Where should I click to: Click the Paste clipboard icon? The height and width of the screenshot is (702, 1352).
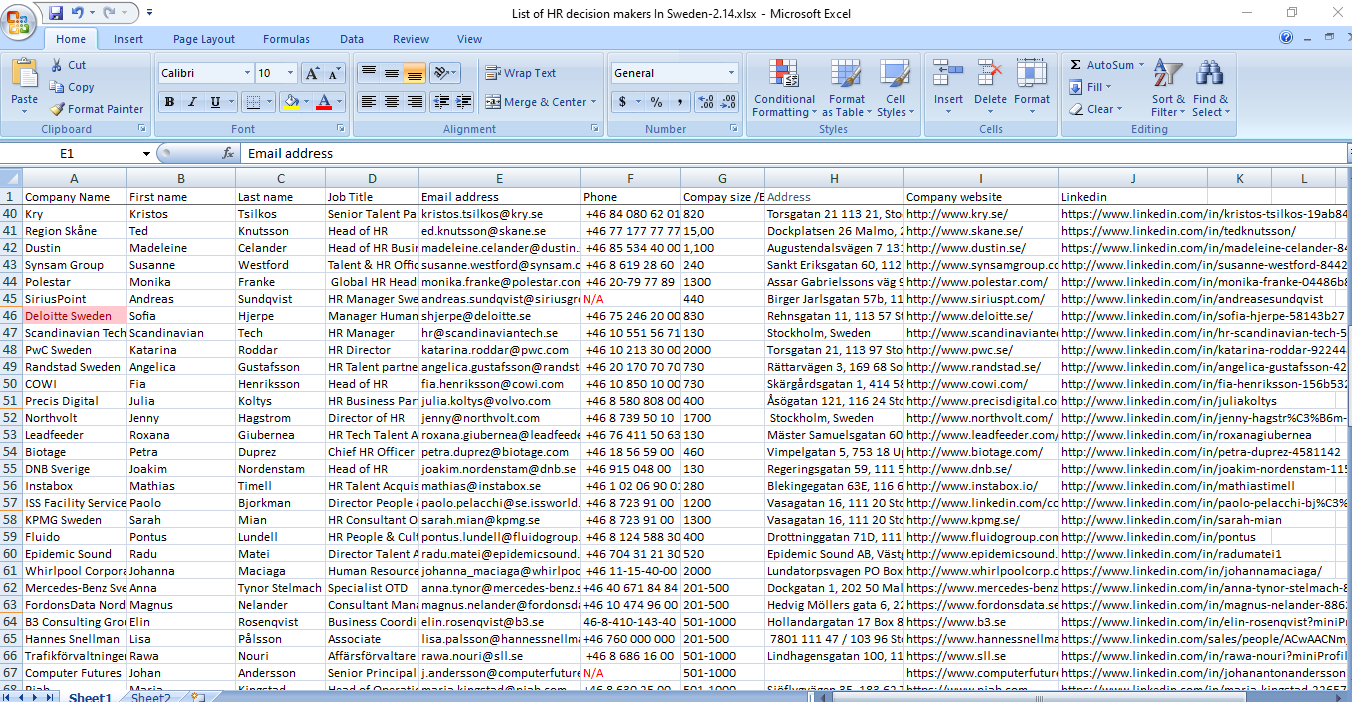pyautogui.click(x=24, y=73)
